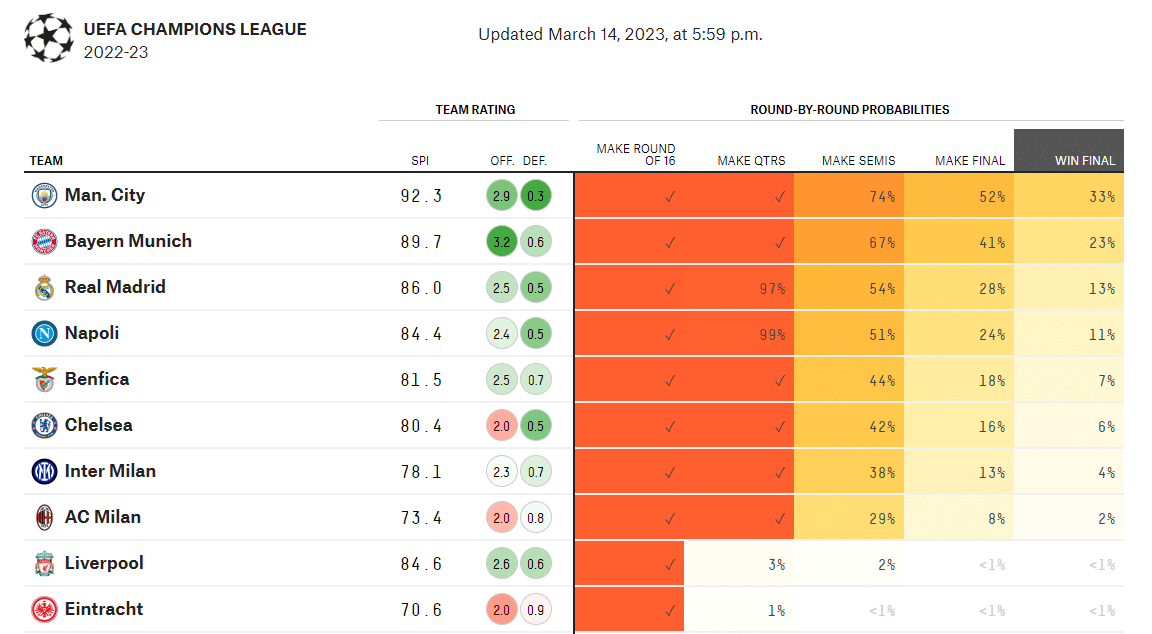Sort table by SPI column header
Image resolution: width=1152 pixels, height=634 pixels.
(420, 161)
